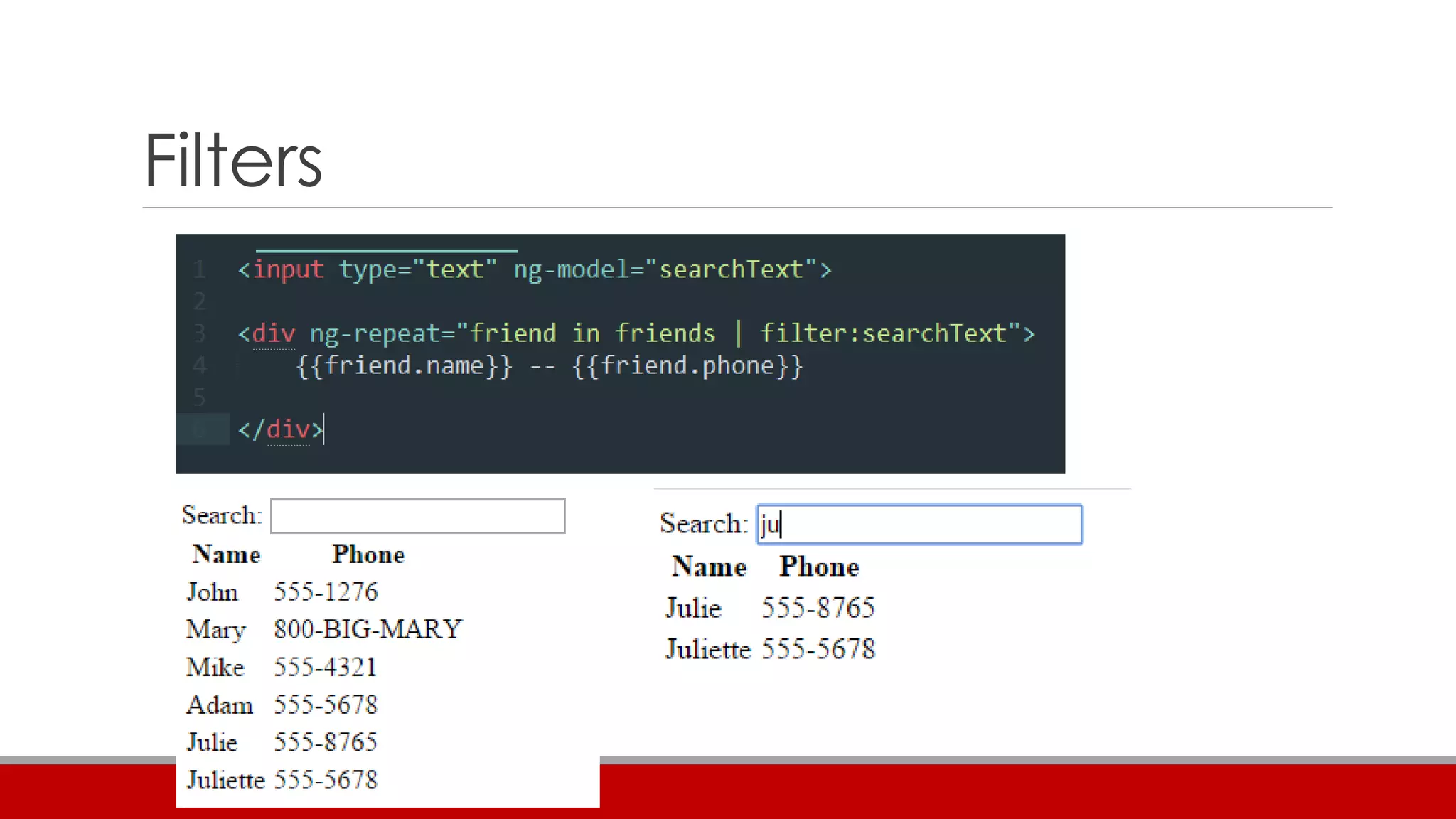Click Phone header in filtered results table
The image size is (1456, 819).
[x=819, y=567]
